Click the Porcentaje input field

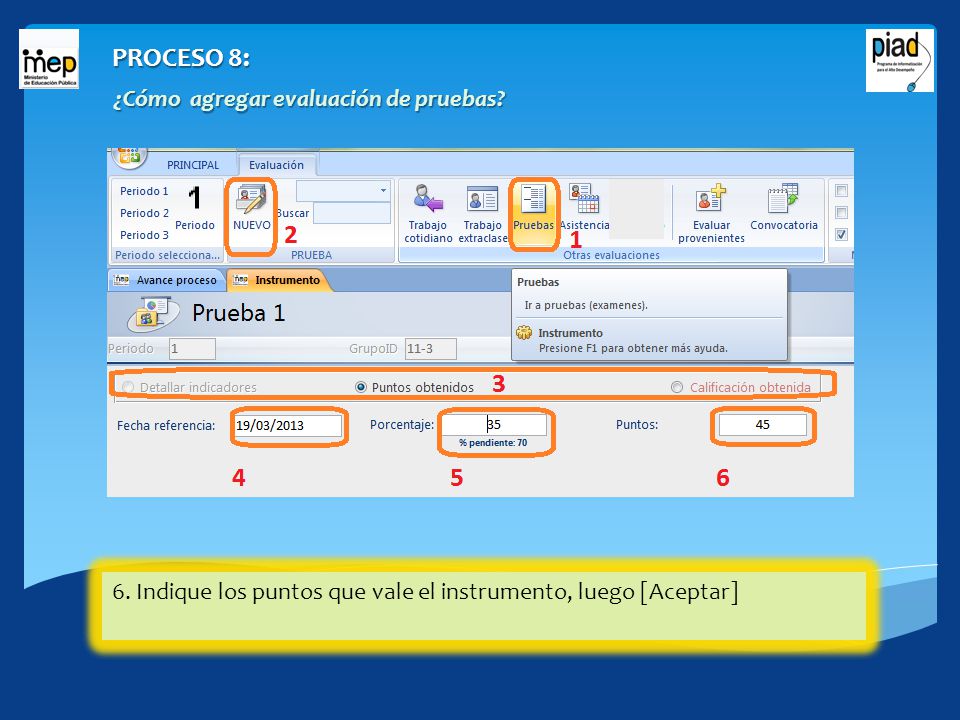(494, 424)
